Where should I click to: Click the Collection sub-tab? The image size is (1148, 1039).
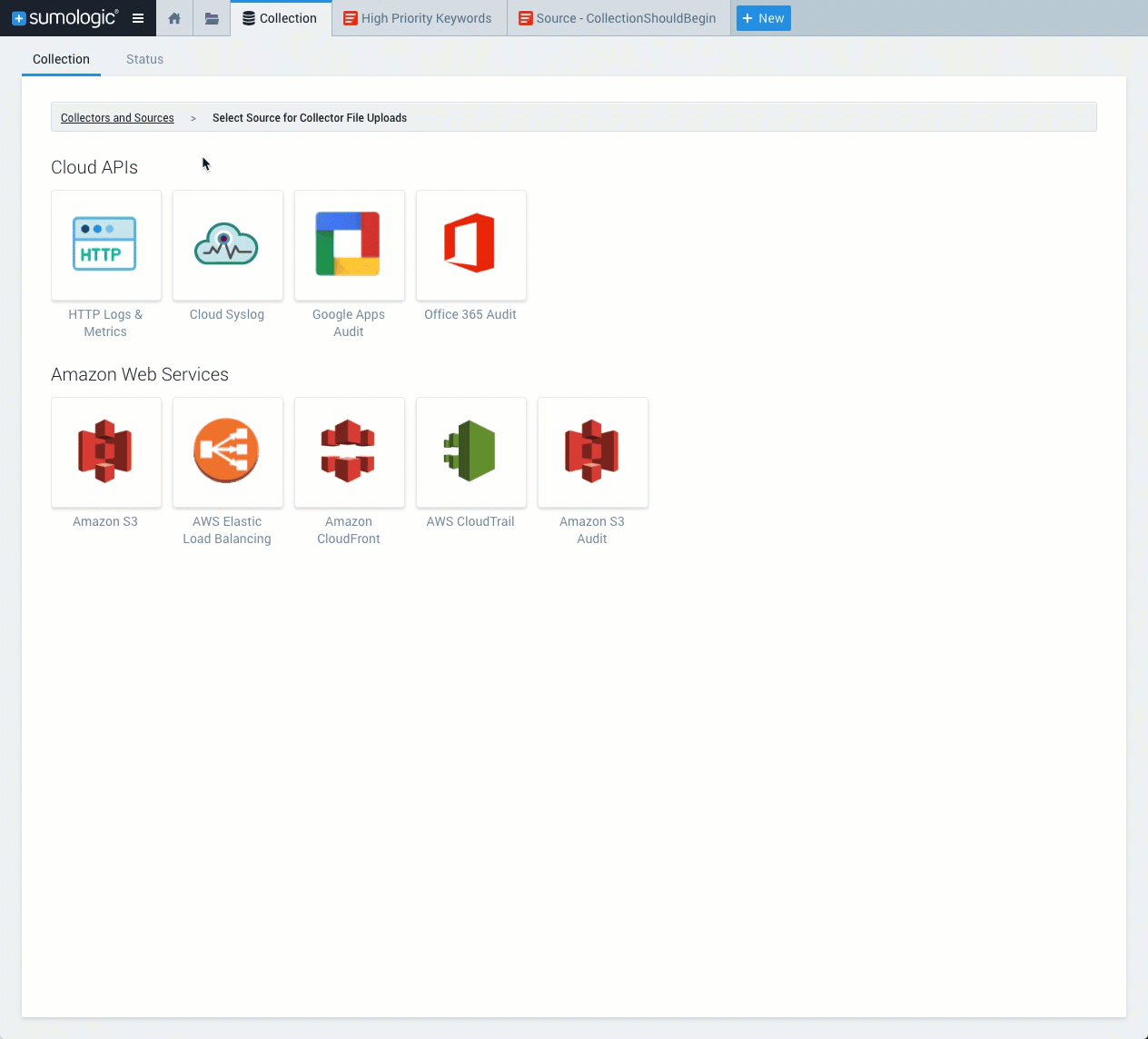coord(61,59)
